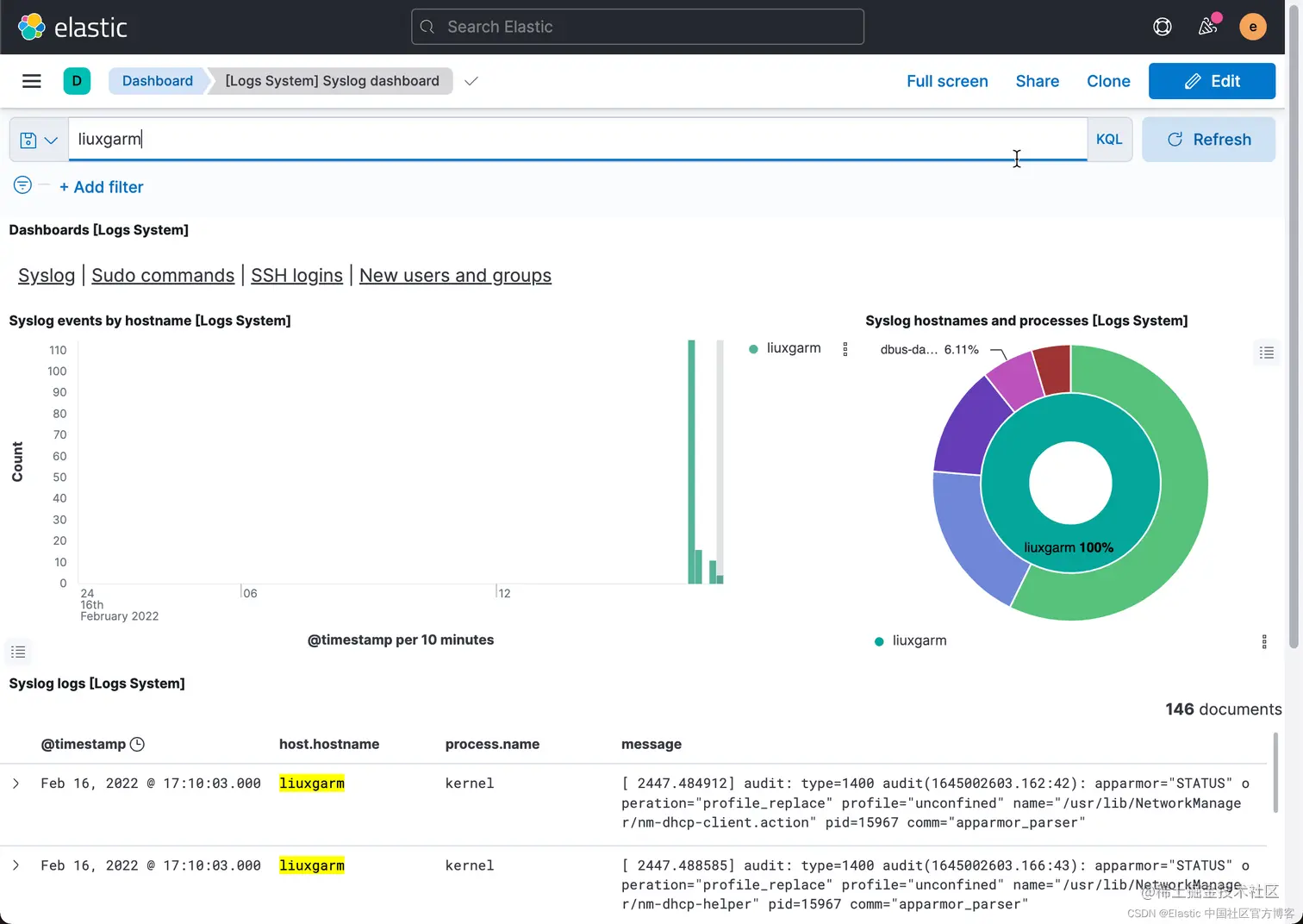Viewport: 1303px width, 924px height.
Task: Click the dbus-da... 6.11% pie label
Action: (929, 350)
